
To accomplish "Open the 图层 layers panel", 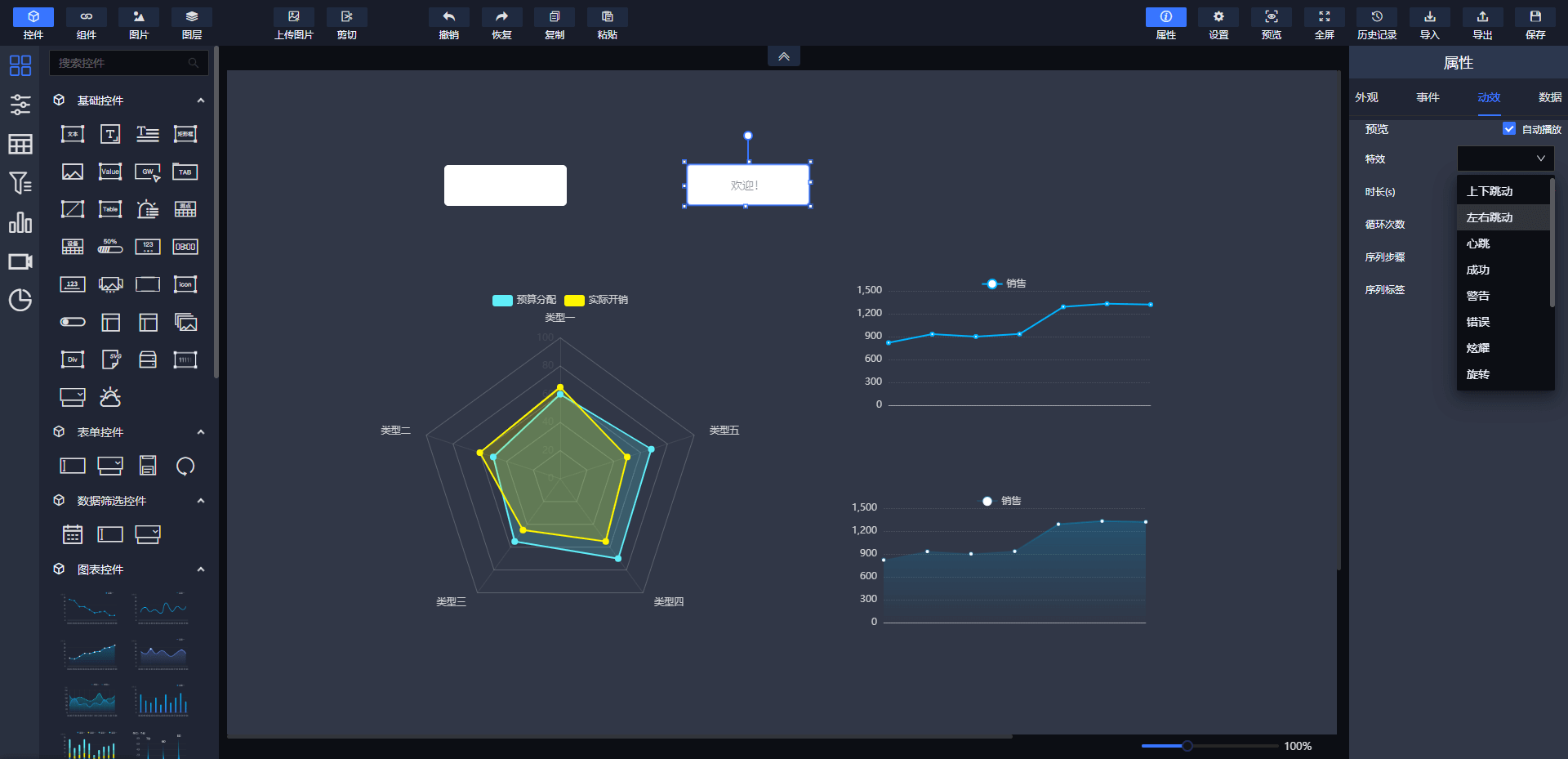I will pos(192,24).
